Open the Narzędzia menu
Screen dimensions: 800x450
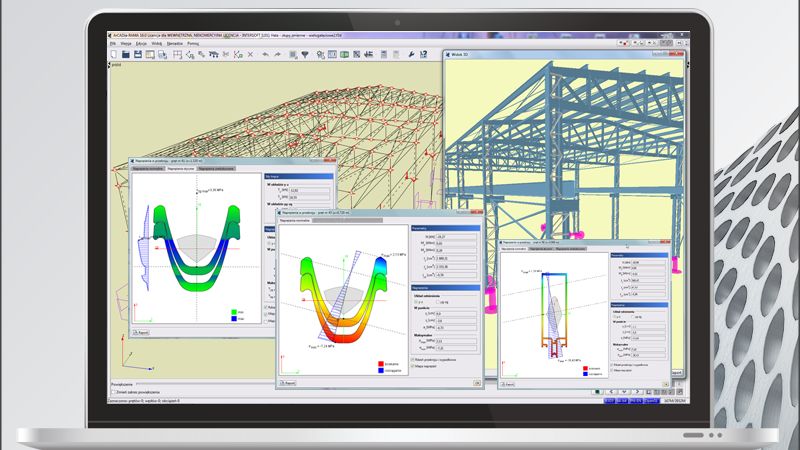pyautogui.click(x=174, y=44)
